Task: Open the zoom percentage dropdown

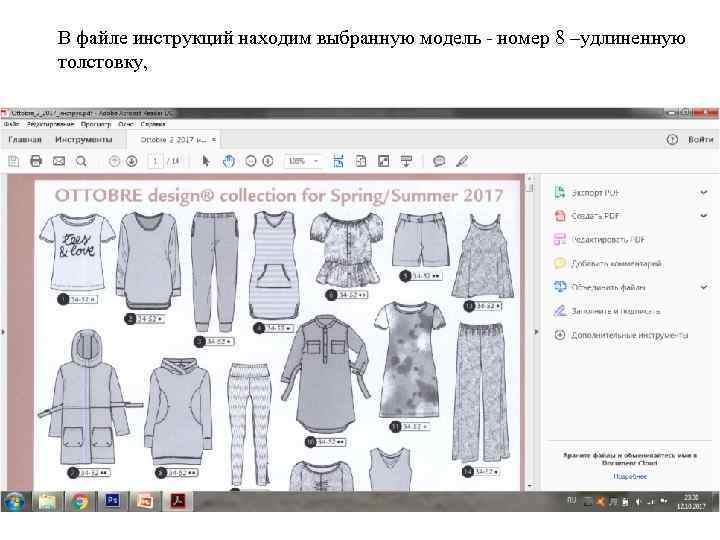Action: click(317, 161)
